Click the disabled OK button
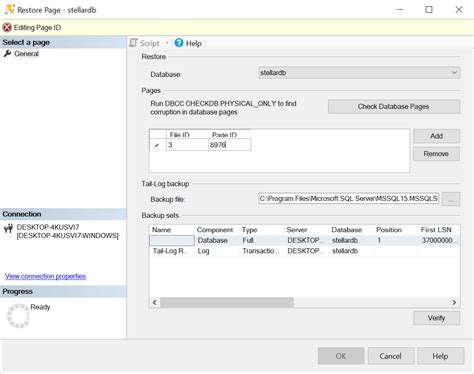This screenshot has width=474, height=374. 341,356
